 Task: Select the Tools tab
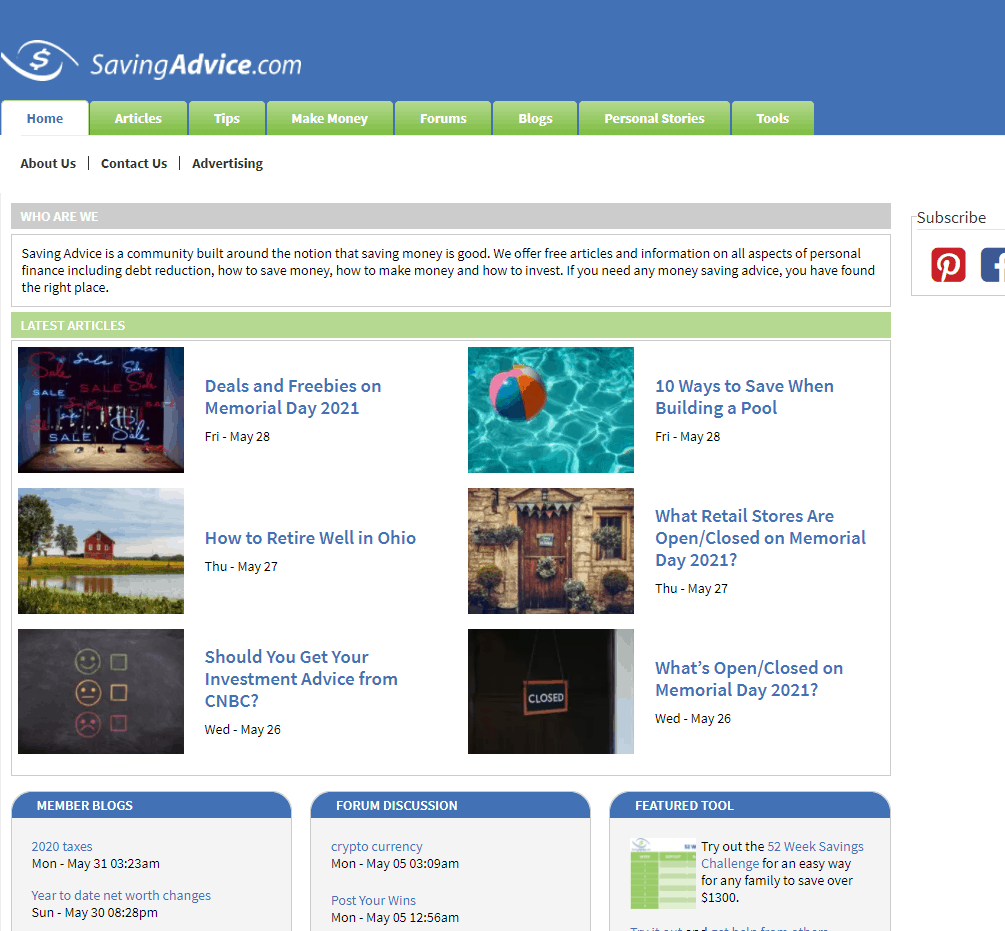tap(772, 118)
